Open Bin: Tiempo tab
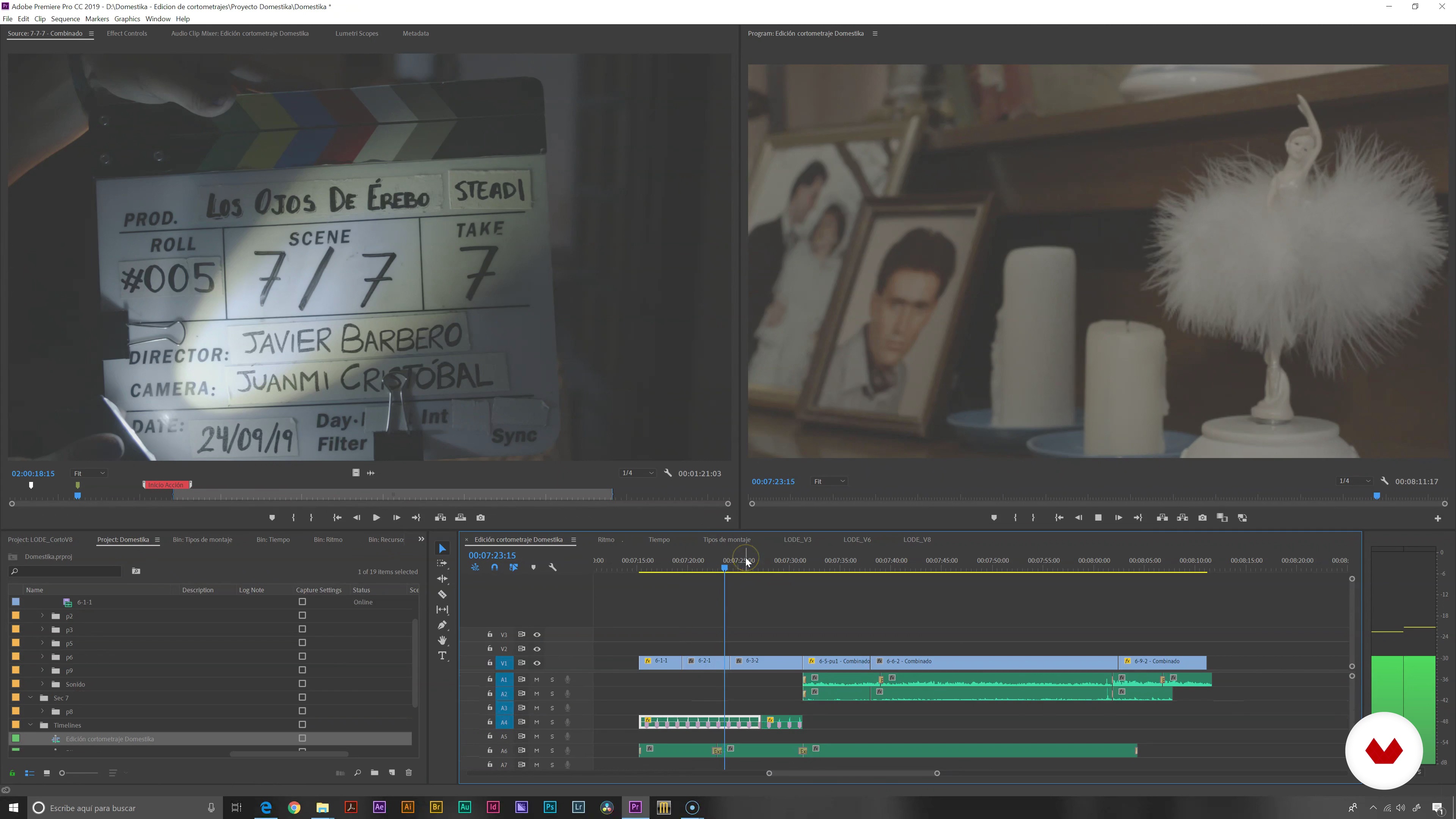Viewport: 1456px width, 819px height. tap(273, 539)
